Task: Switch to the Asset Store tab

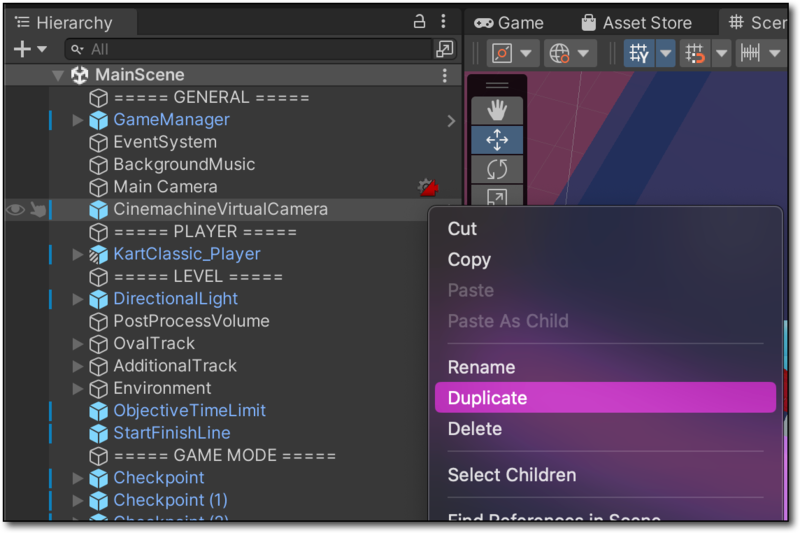Action: [635, 22]
